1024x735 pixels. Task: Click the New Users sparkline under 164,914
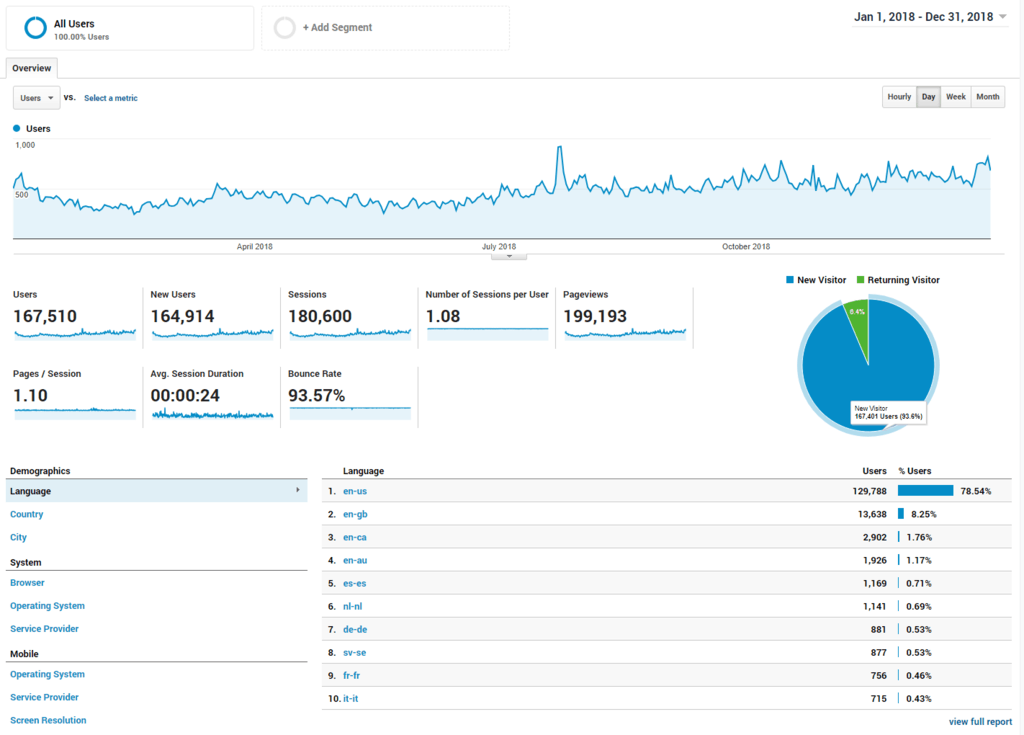coord(212,334)
